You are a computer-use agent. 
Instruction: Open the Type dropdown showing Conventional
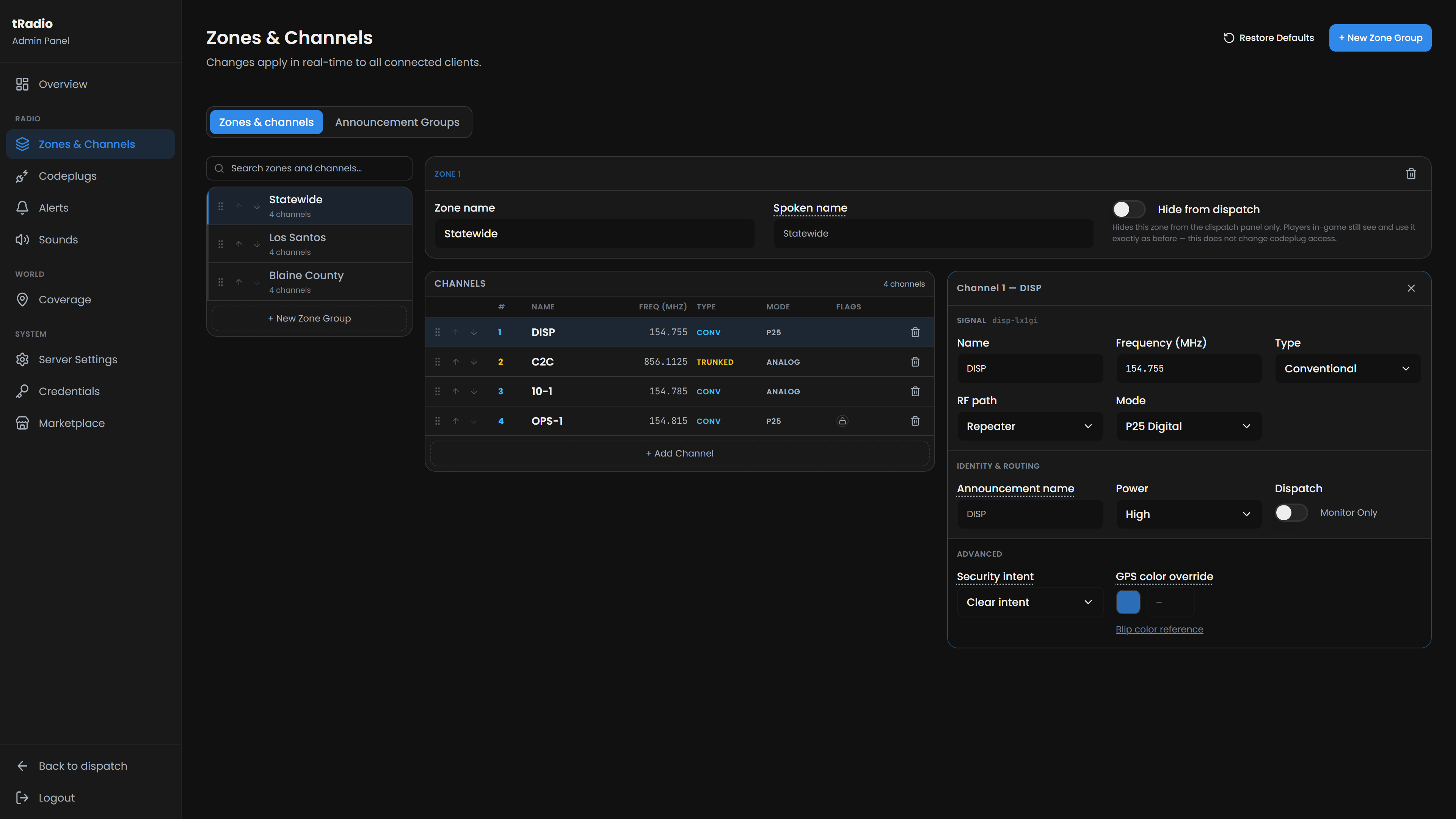[x=1348, y=369]
